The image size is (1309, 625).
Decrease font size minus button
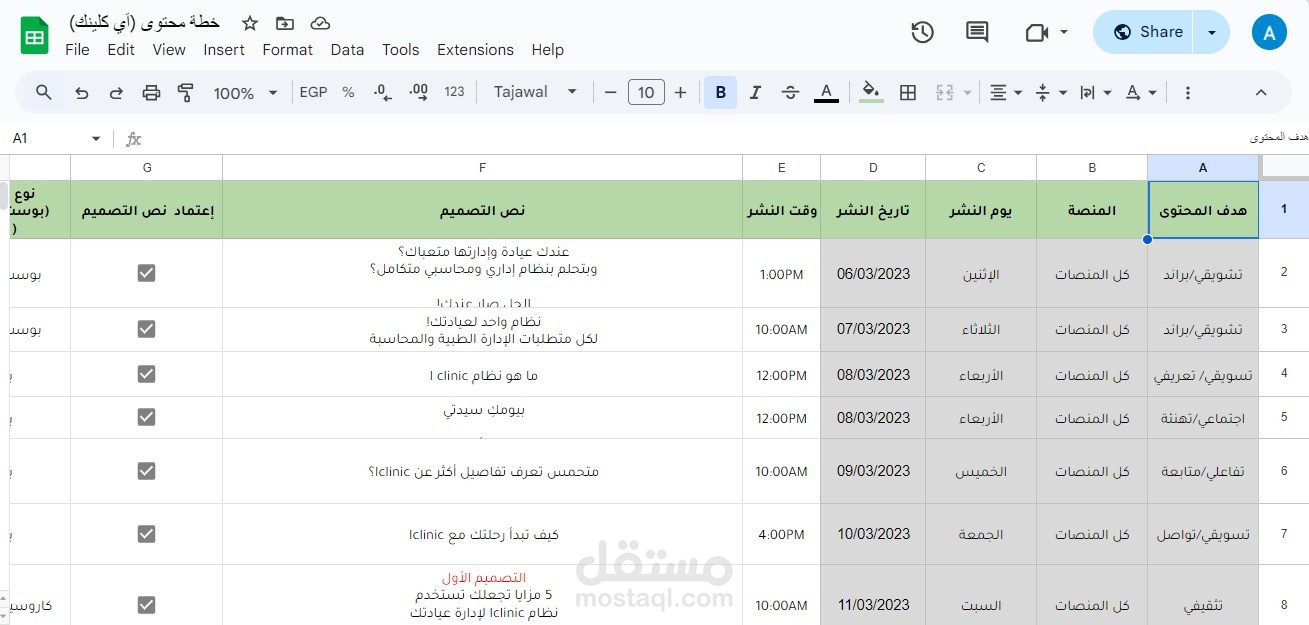point(610,93)
